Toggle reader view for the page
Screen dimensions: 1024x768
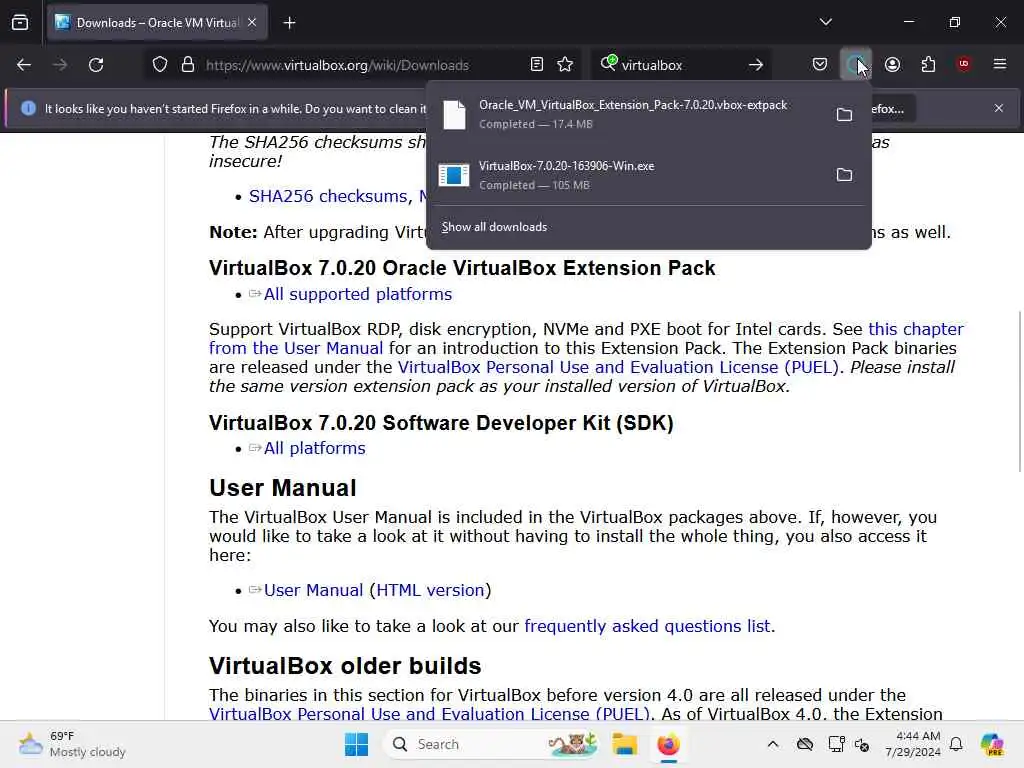pos(537,65)
